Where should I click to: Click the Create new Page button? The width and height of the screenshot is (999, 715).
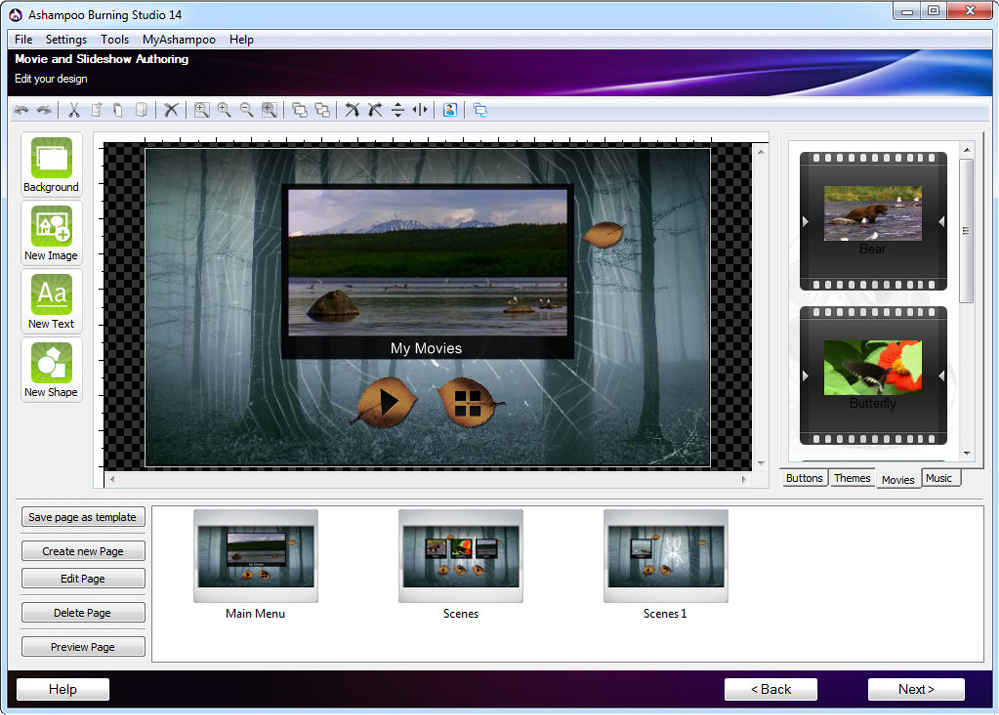[x=83, y=551]
